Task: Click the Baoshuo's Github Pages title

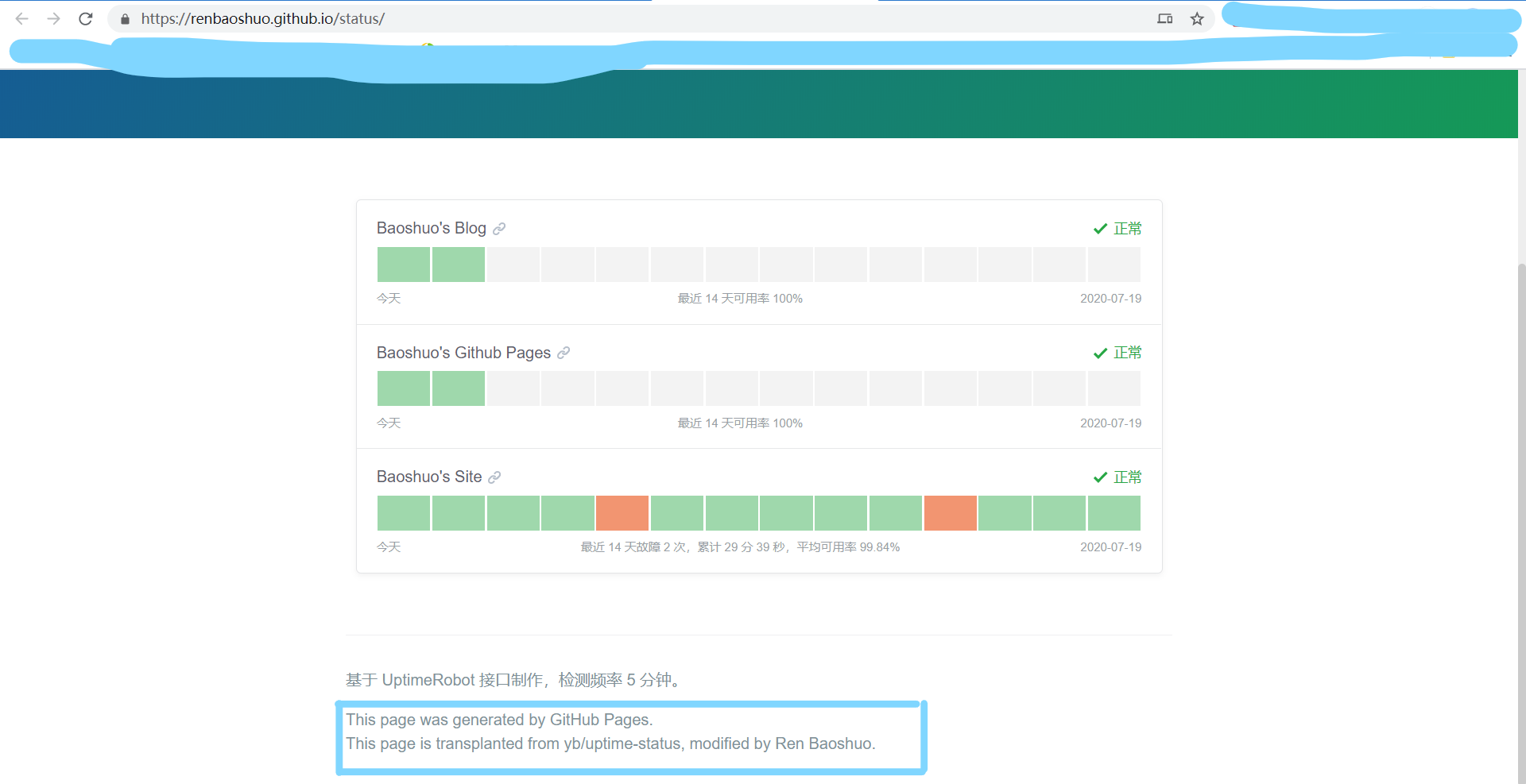Action: pyautogui.click(x=463, y=353)
